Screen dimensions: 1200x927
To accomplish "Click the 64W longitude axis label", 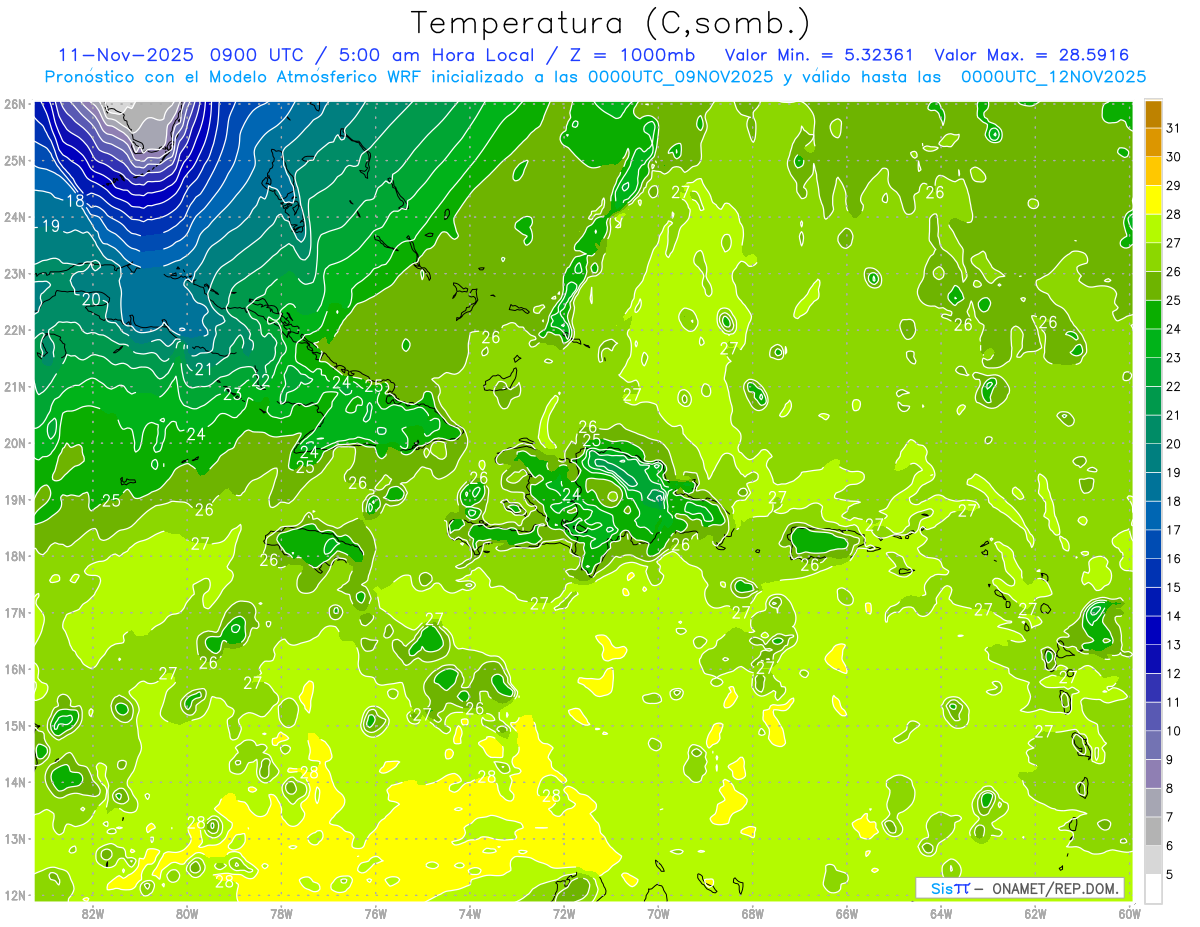I will 941,913.
